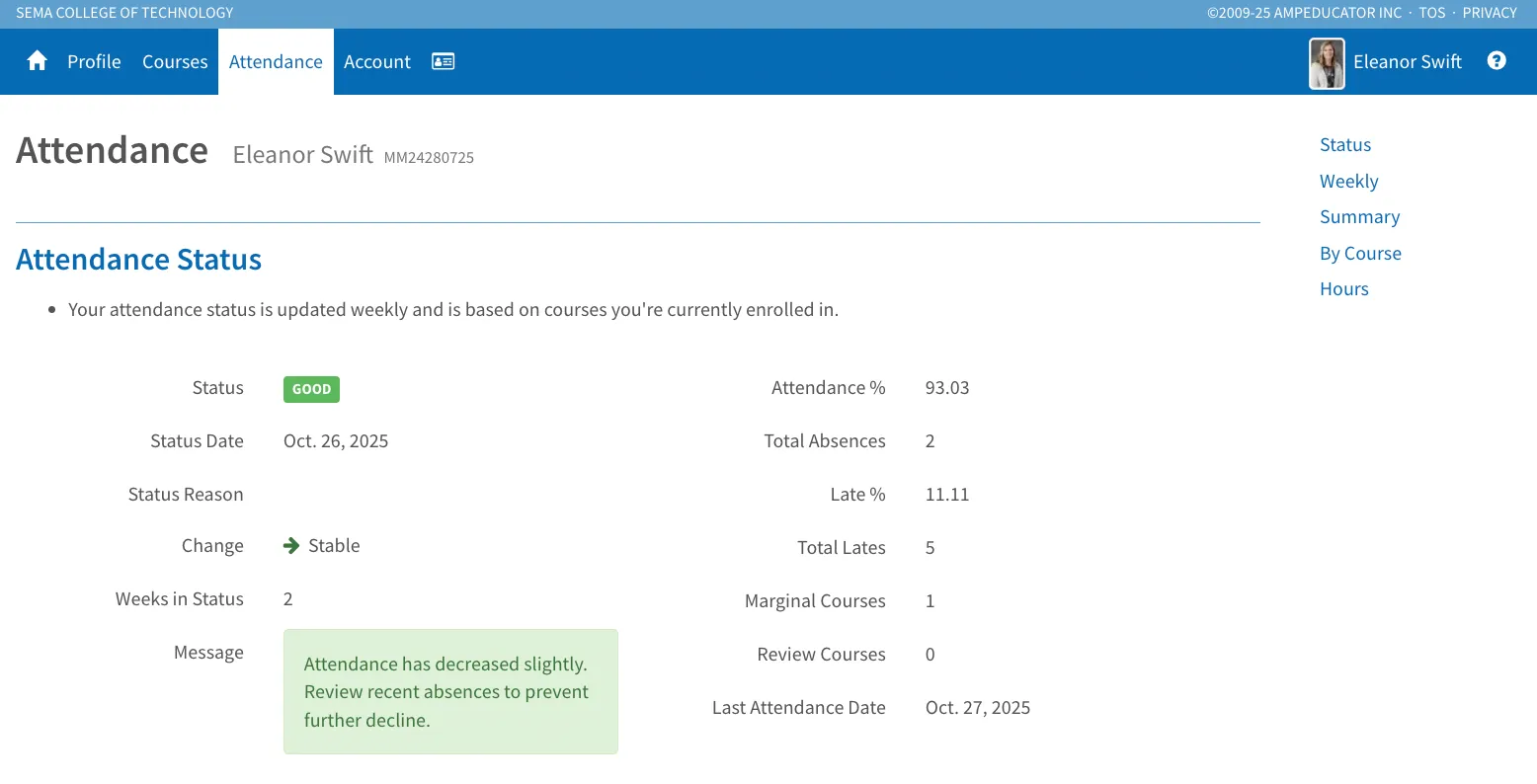Click last attendance date Oct. 27, 2025
The image size is (1537, 784).
[x=978, y=708]
